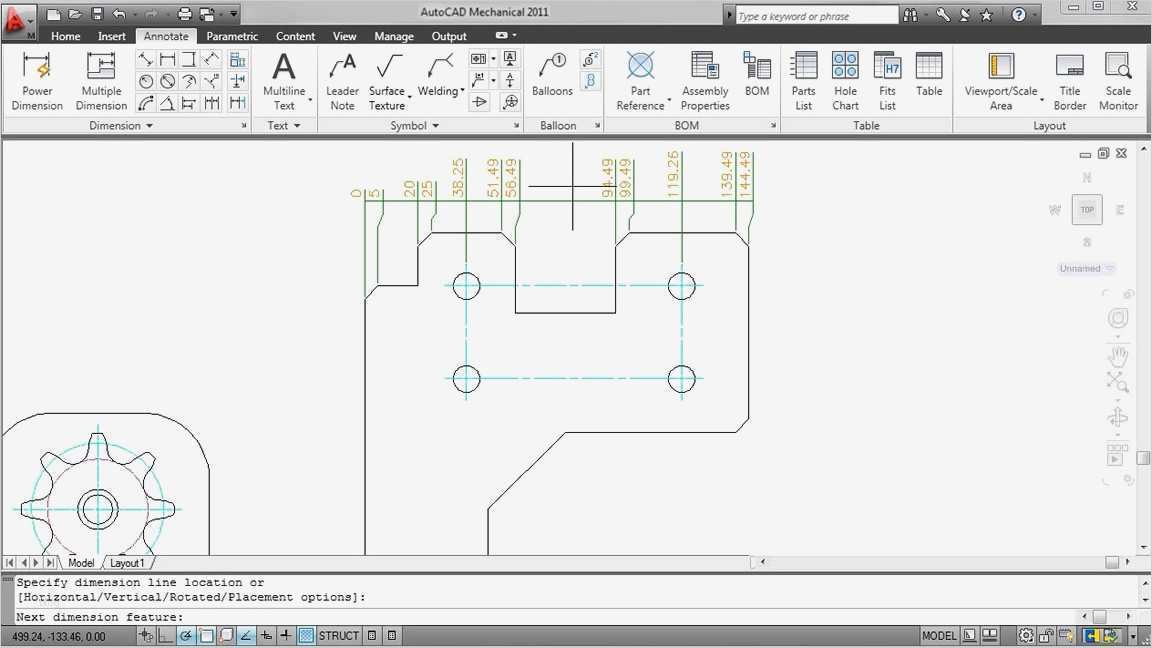Click the keyword search input field
Image resolution: width=1152 pixels, height=648 pixels.
coord(815,16)
